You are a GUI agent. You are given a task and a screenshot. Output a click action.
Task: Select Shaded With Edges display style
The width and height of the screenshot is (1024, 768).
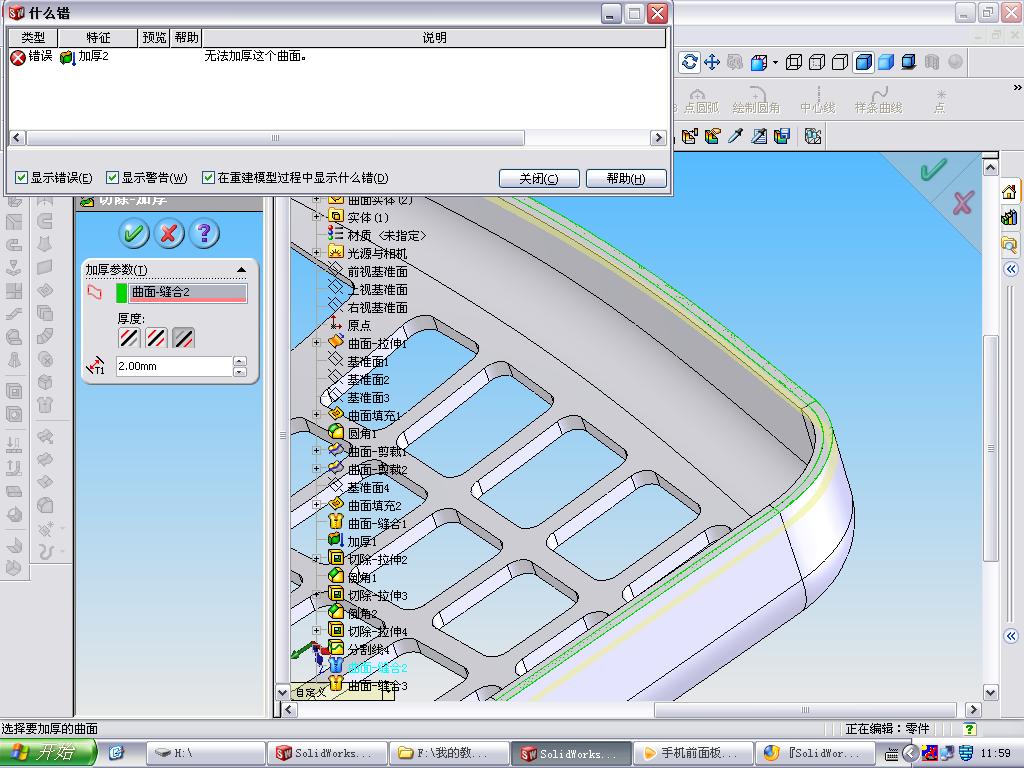[863, 62]
